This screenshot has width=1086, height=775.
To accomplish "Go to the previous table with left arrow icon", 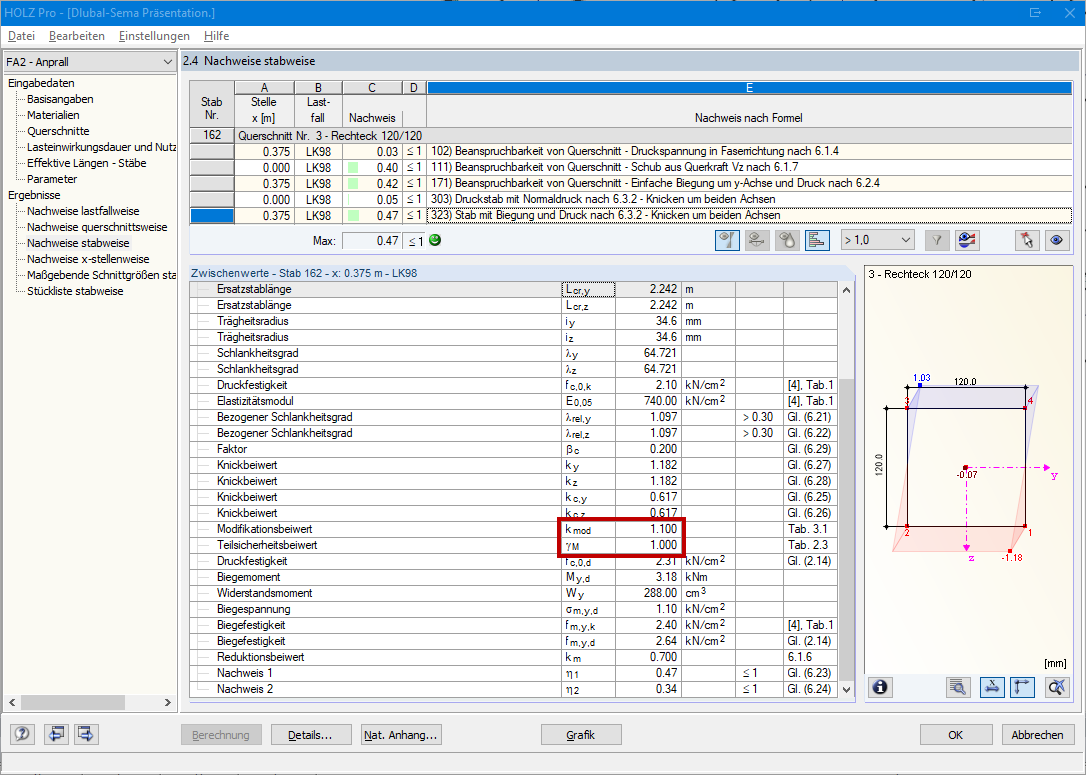I will click(x=56, y=734).
